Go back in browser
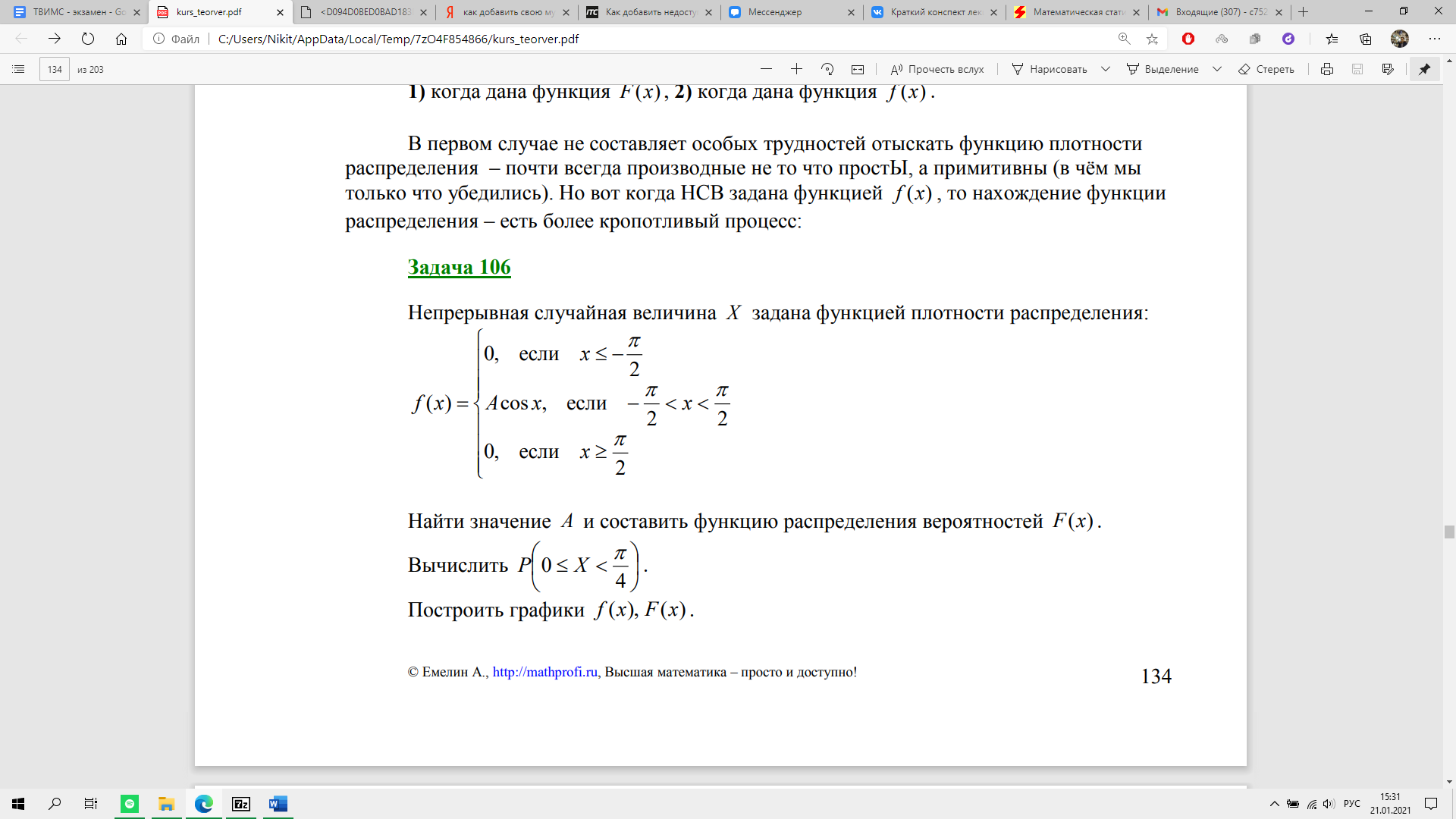 [x=21, y=39]
